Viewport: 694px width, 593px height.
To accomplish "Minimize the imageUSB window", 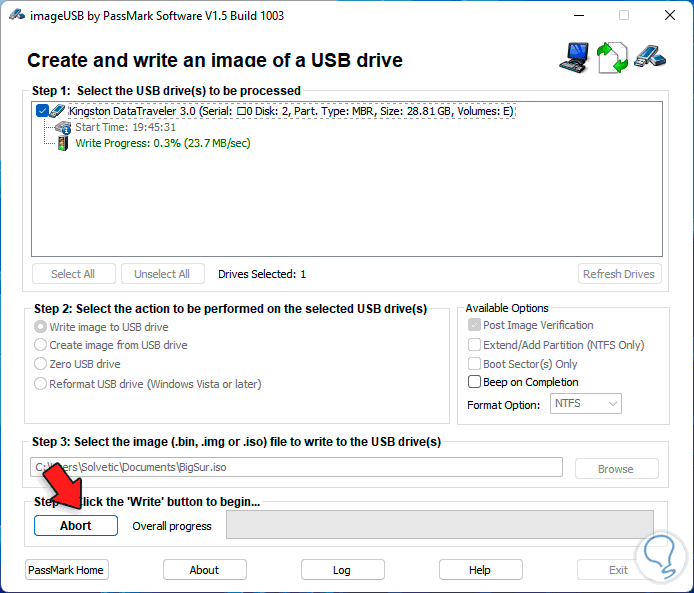I will coord(578,15).
